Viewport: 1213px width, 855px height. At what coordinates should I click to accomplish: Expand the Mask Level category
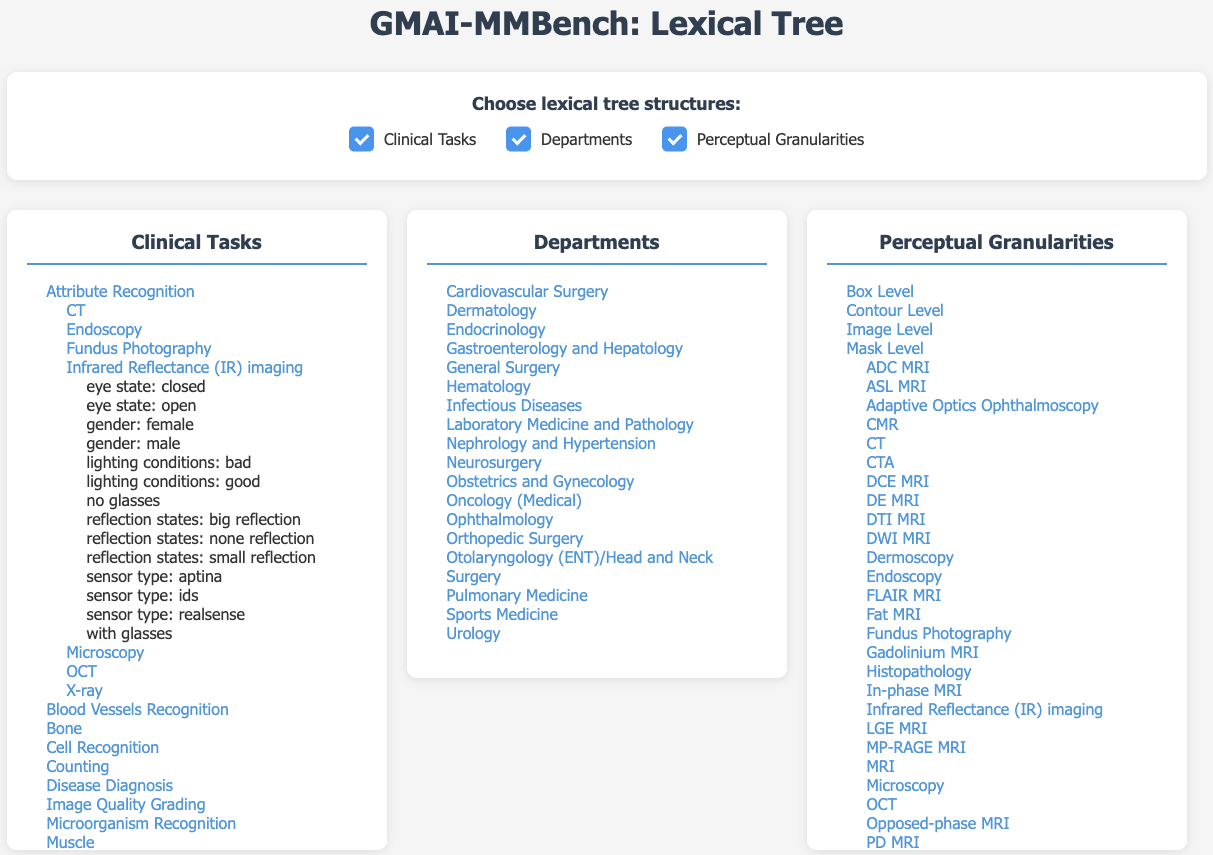(x=885, y=348)
